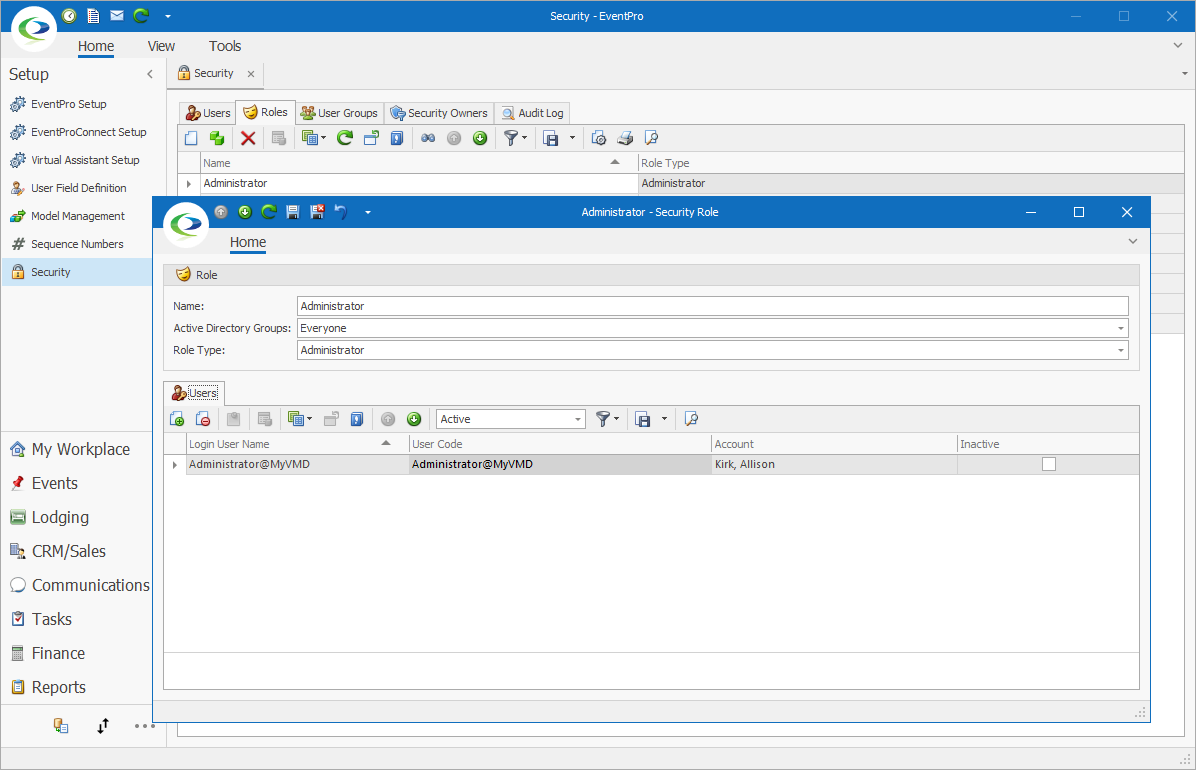Image resolution: width=1196 pixels, height=770 pixels.
Task: Click green down arrow in role Users toolbar
Action: tap(414, 419)
